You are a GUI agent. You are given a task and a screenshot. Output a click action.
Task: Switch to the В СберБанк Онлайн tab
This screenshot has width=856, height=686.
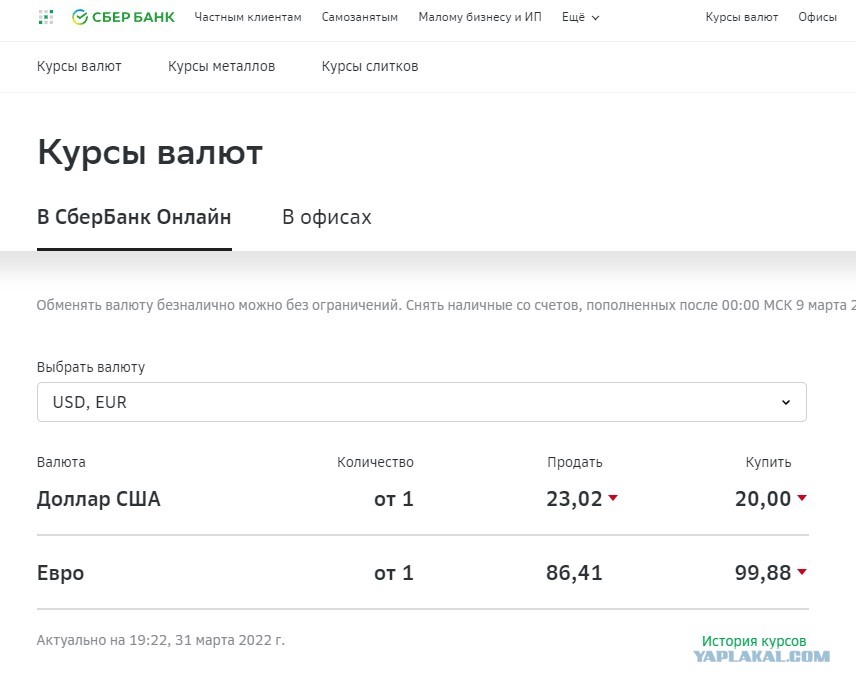pos(134,217)
